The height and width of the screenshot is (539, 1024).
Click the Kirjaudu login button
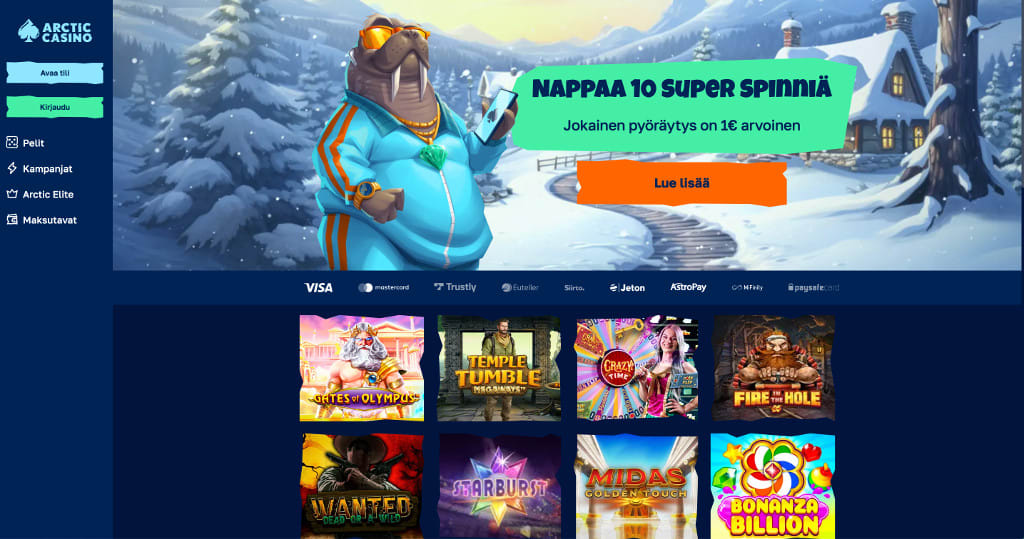point(55,107)
